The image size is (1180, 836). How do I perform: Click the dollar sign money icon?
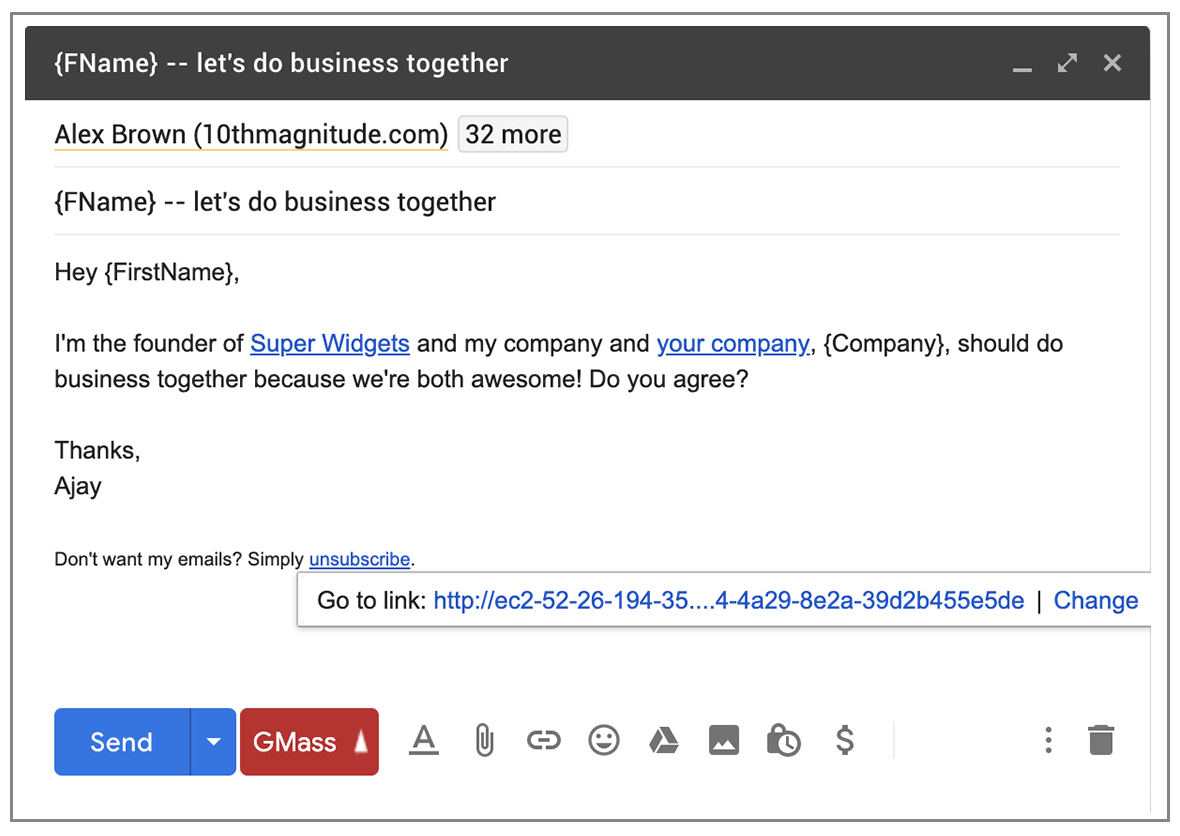844,741
